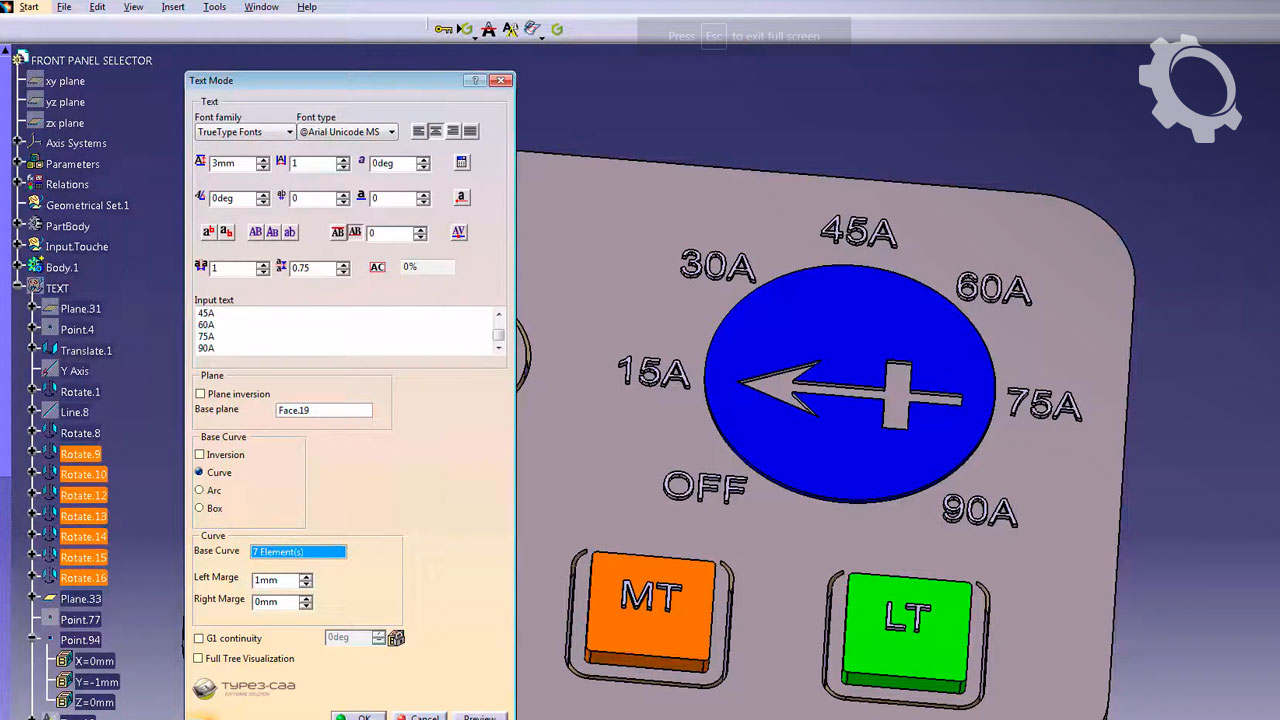This screenshot has height=720, width=1280.
Task: Click the justify text alignment icon
Action: click(x=470, y=131)
